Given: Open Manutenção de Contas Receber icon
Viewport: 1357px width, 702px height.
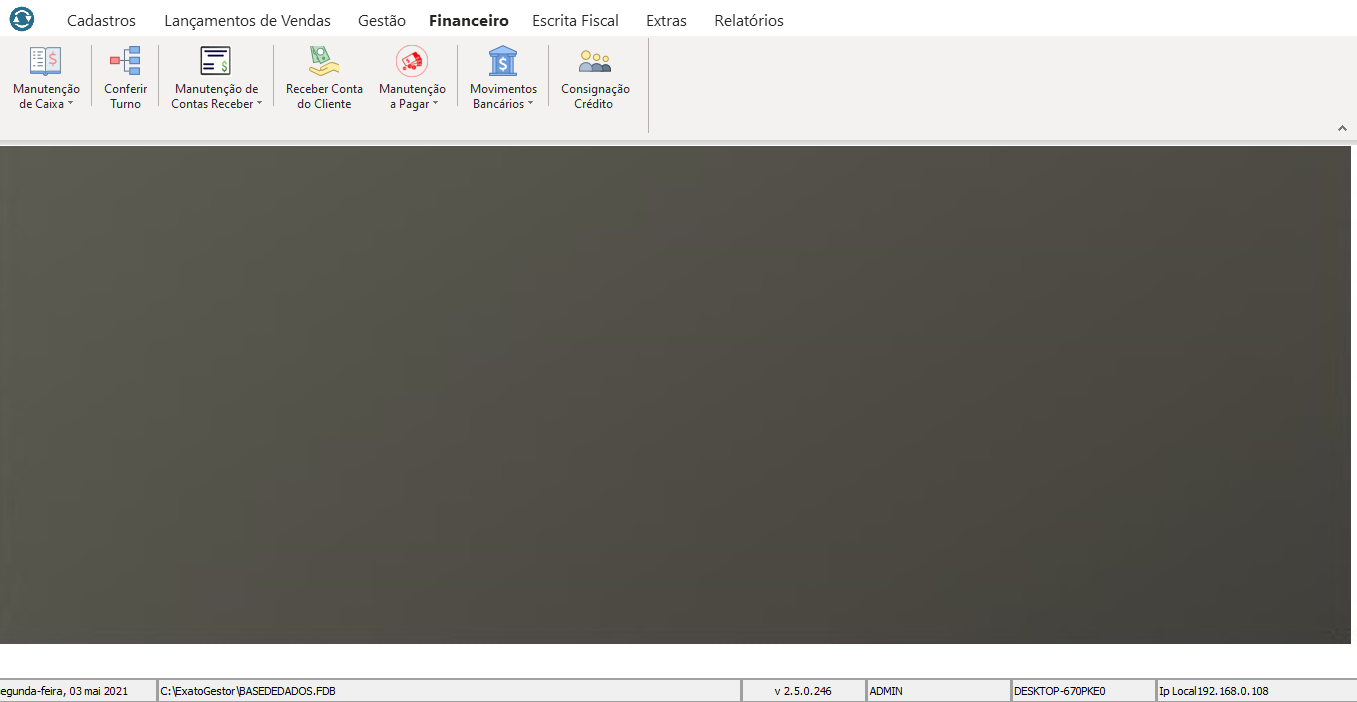Looking at the screenshot, I should 216,61.
